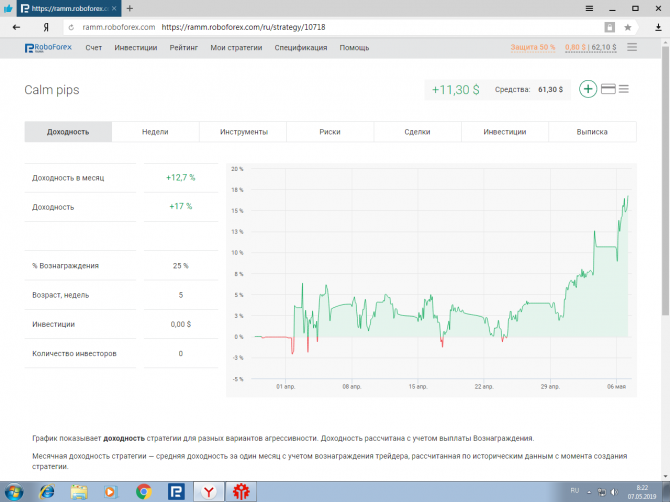This screenshot has height=502, width=670.
Task: Click the Защита 50 % link
Action: pyautogui.click(x=533, y=47)
